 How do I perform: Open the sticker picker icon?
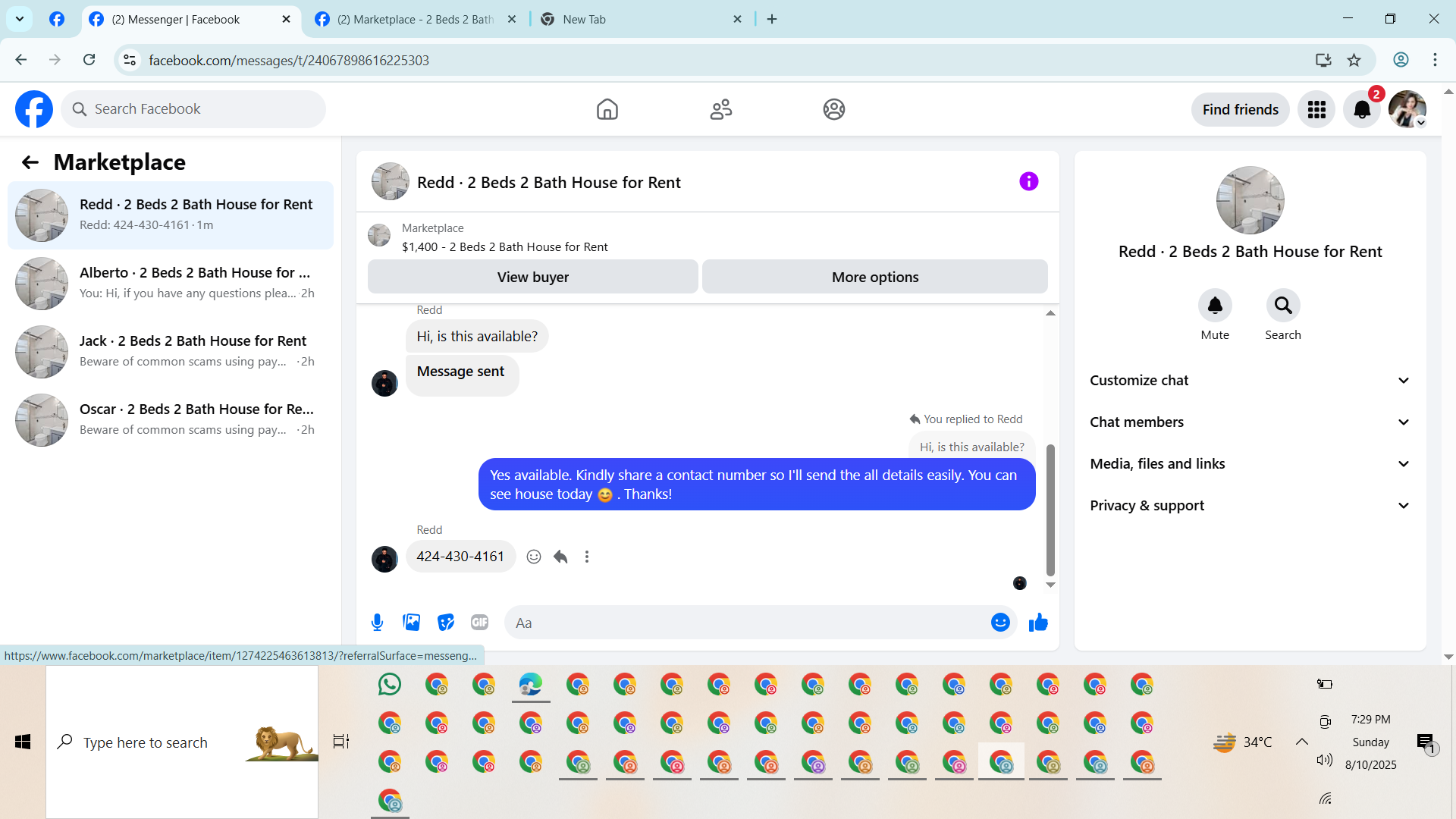coord(446,623)
